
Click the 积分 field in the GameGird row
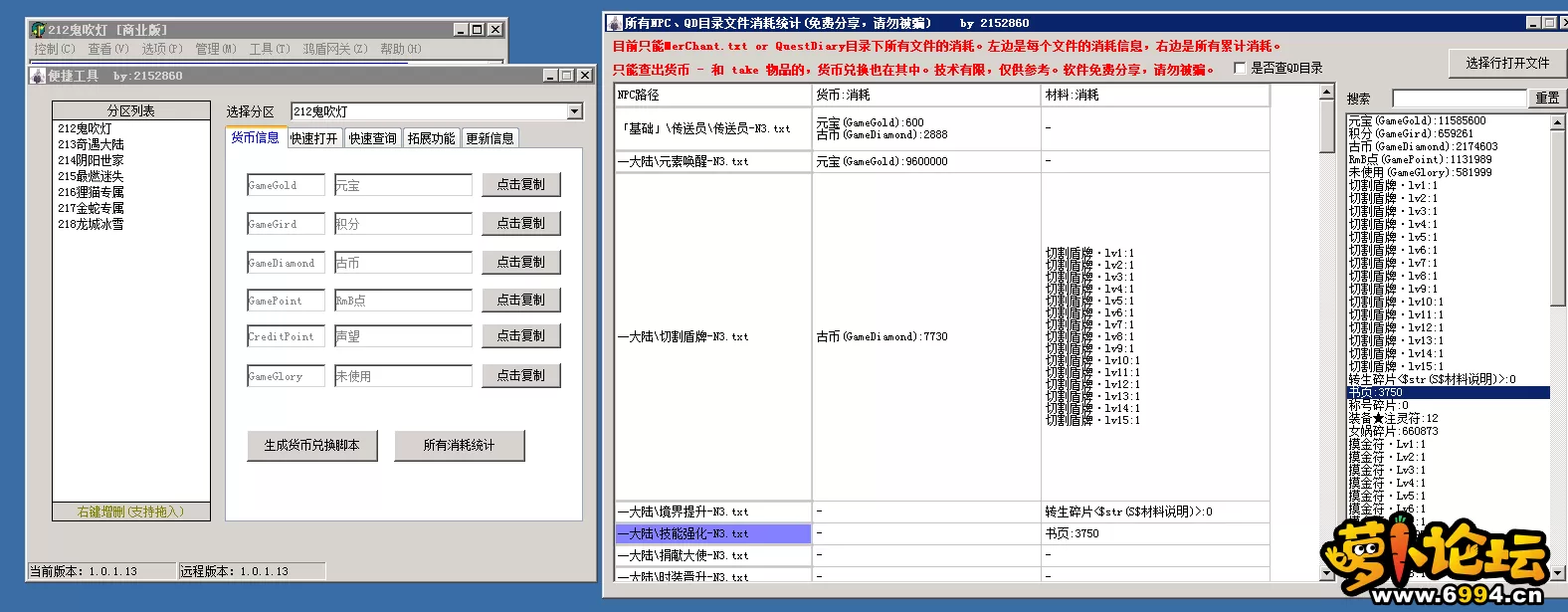pyautogui.click(x=403, y=225)
